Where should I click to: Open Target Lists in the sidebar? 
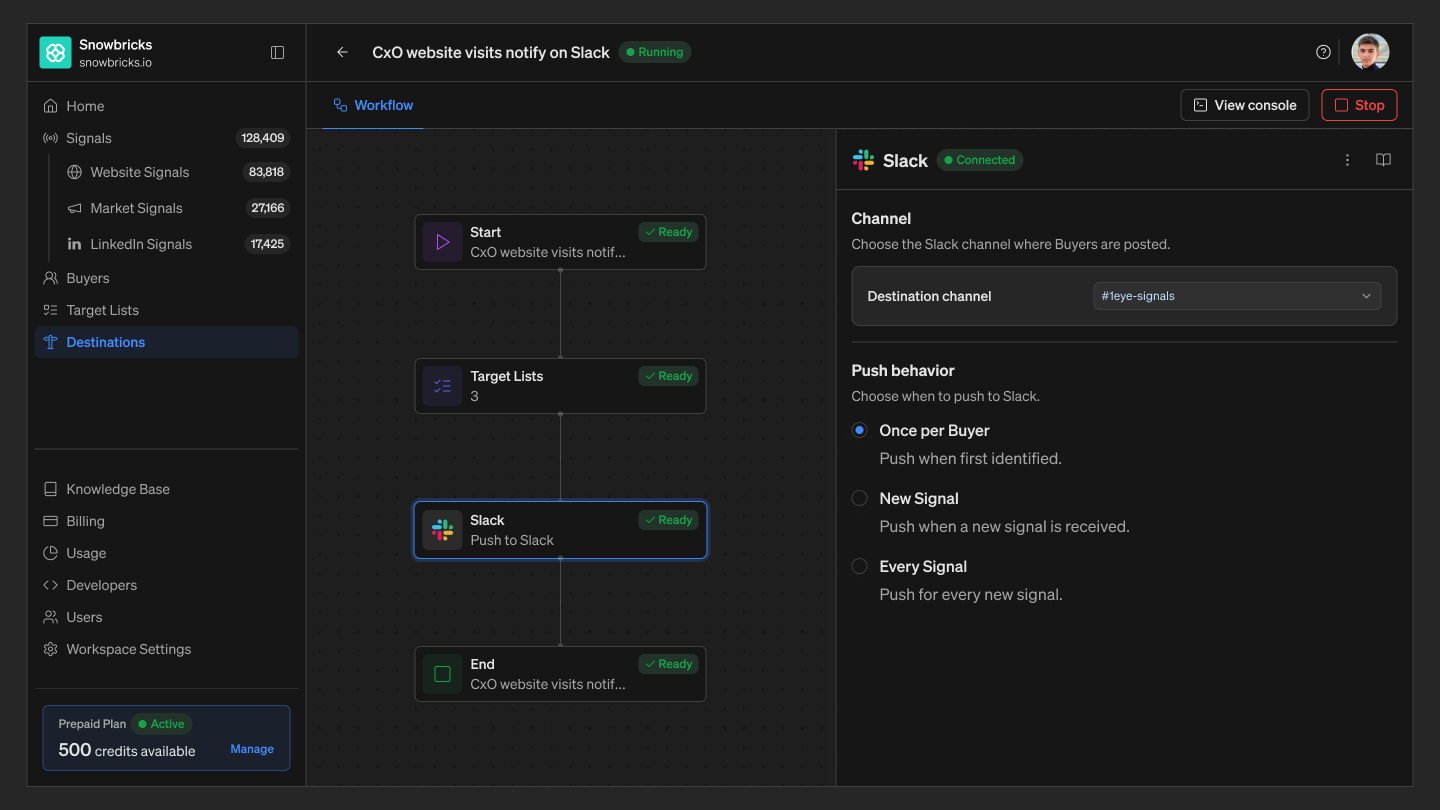pos(166,310)
